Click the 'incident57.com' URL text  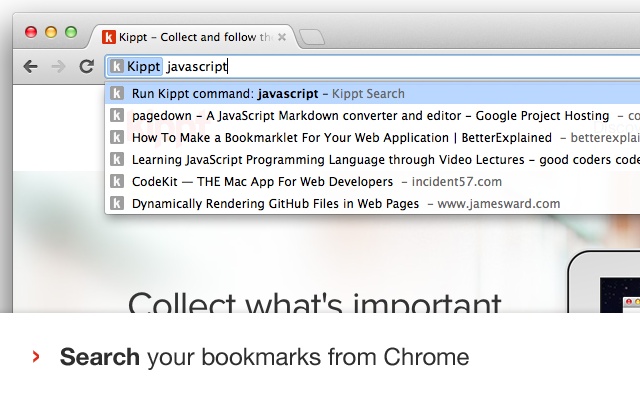(457, 182)
